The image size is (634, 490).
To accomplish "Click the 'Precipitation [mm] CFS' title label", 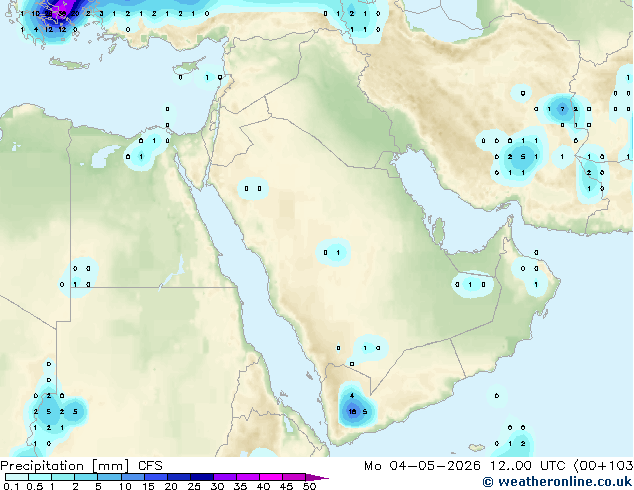I will click(x=81, y=466).
